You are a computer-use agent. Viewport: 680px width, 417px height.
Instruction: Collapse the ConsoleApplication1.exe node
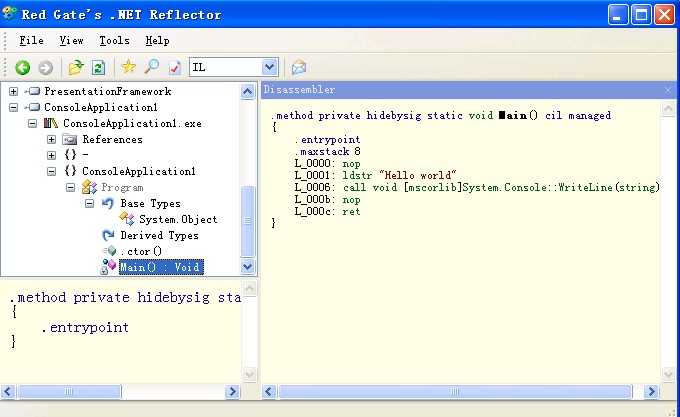(33, 124)
